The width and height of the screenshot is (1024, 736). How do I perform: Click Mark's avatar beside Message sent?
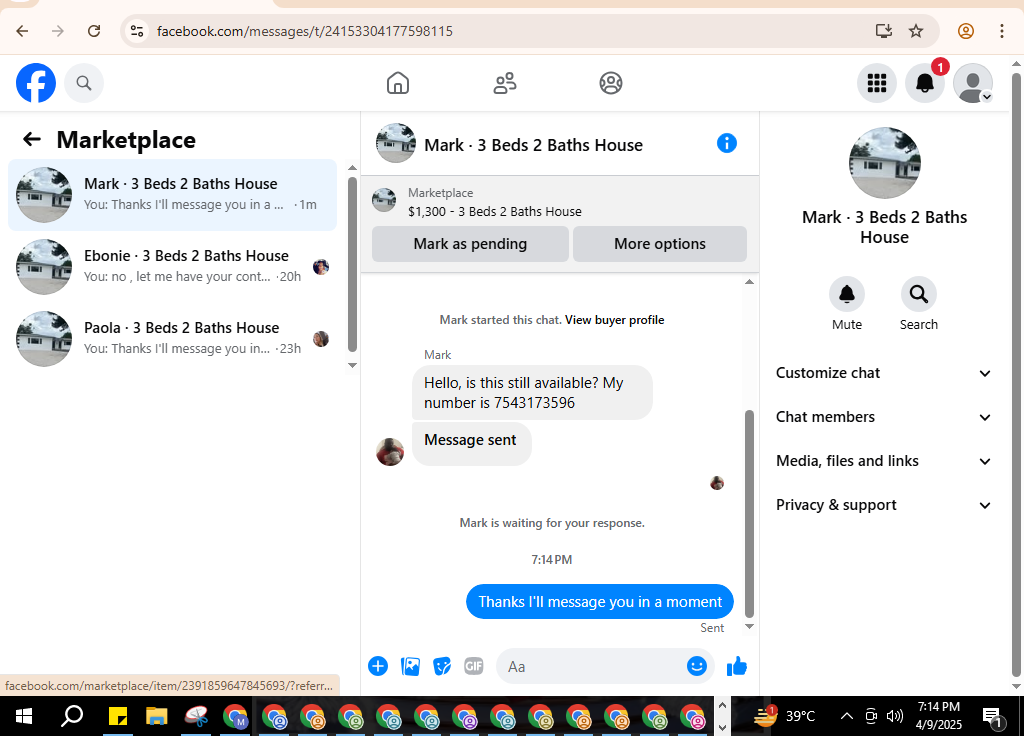[x=390, y=452]
